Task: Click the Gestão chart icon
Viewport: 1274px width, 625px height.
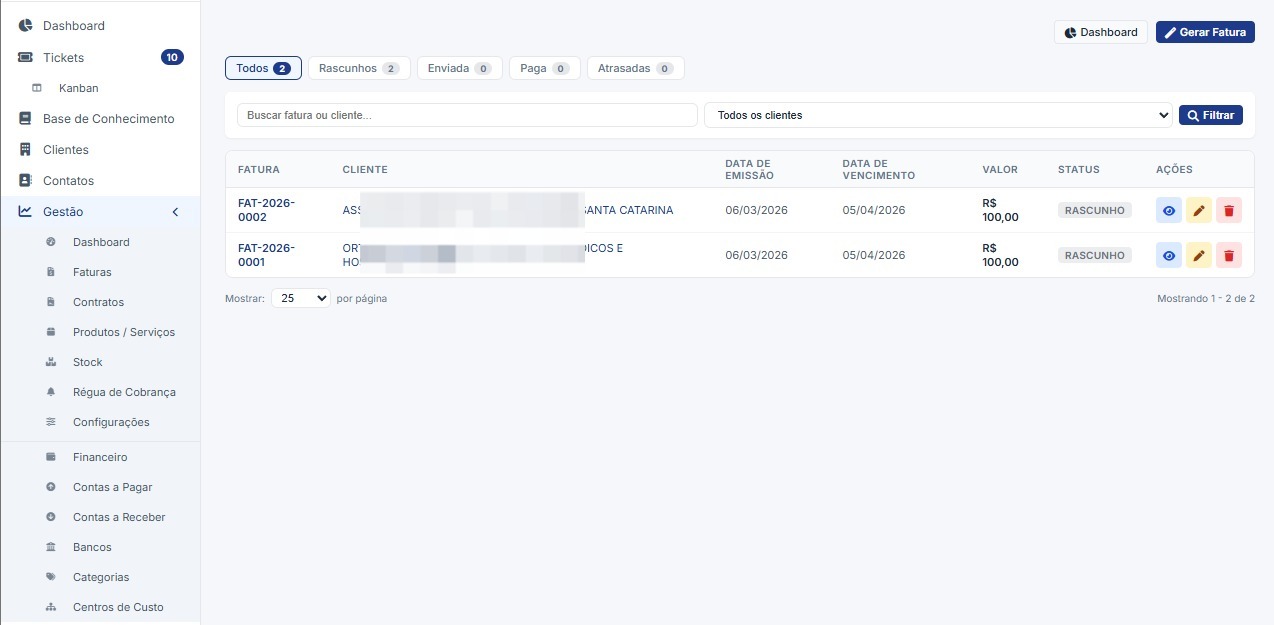Action: [25, 211]
